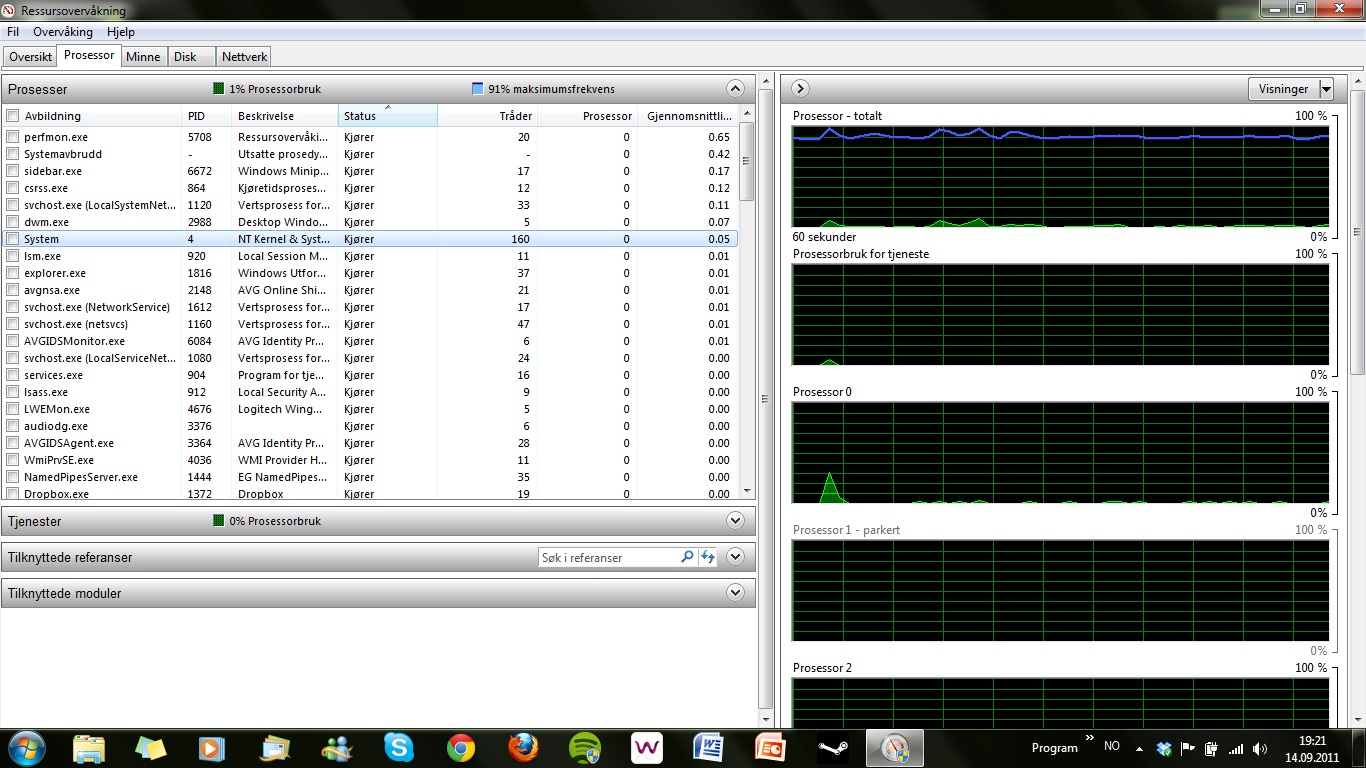The image size is (1366, 768).
Task: Switch to the Minne tab
Action: pos(143,57)
